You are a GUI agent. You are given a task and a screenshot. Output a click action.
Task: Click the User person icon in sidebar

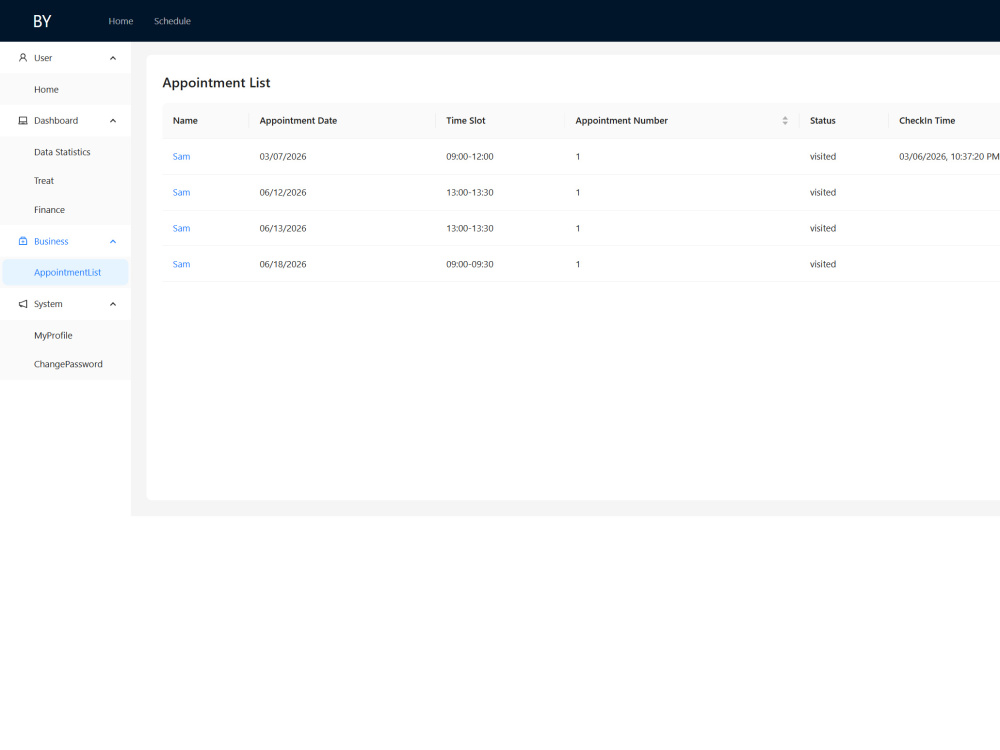click(x=23, y=57)
